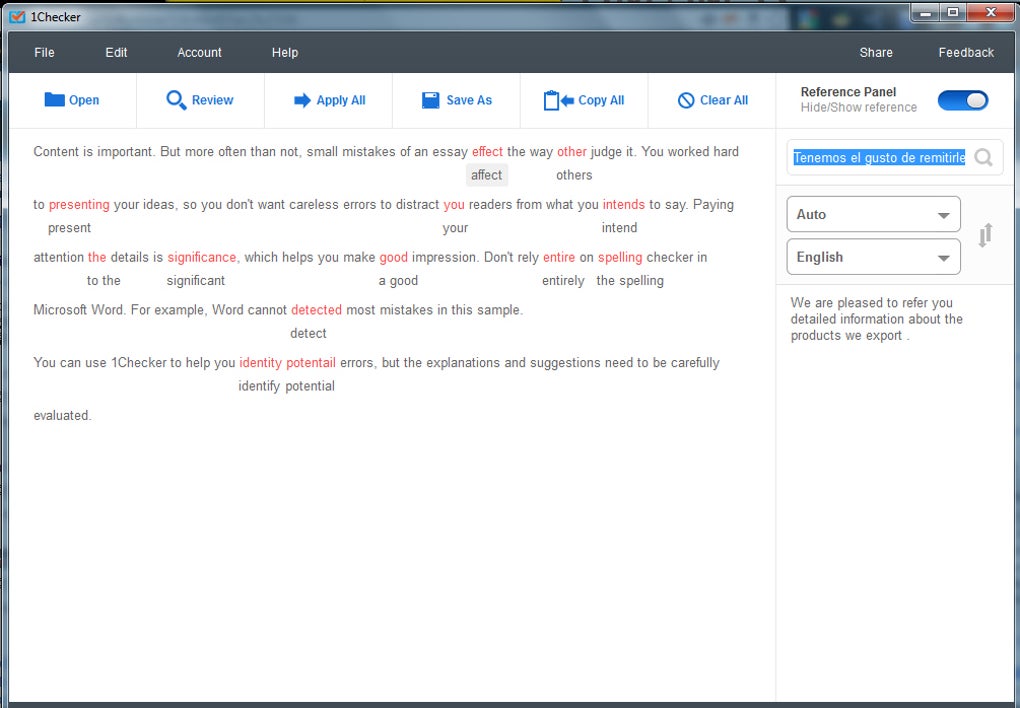Click the red word 'entire'
Image resolution: width=1020 pixels, height=708 pixels.
click(559, 257)
